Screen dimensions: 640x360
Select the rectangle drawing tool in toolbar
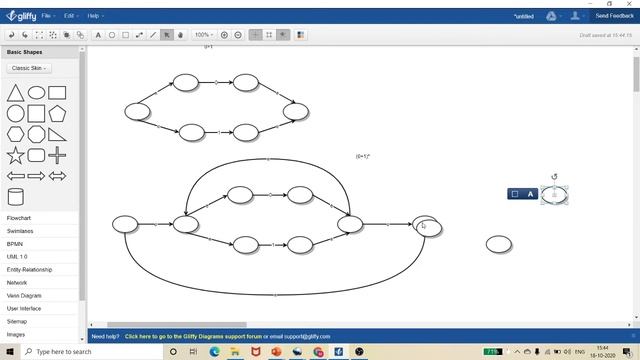coord(126,35)
